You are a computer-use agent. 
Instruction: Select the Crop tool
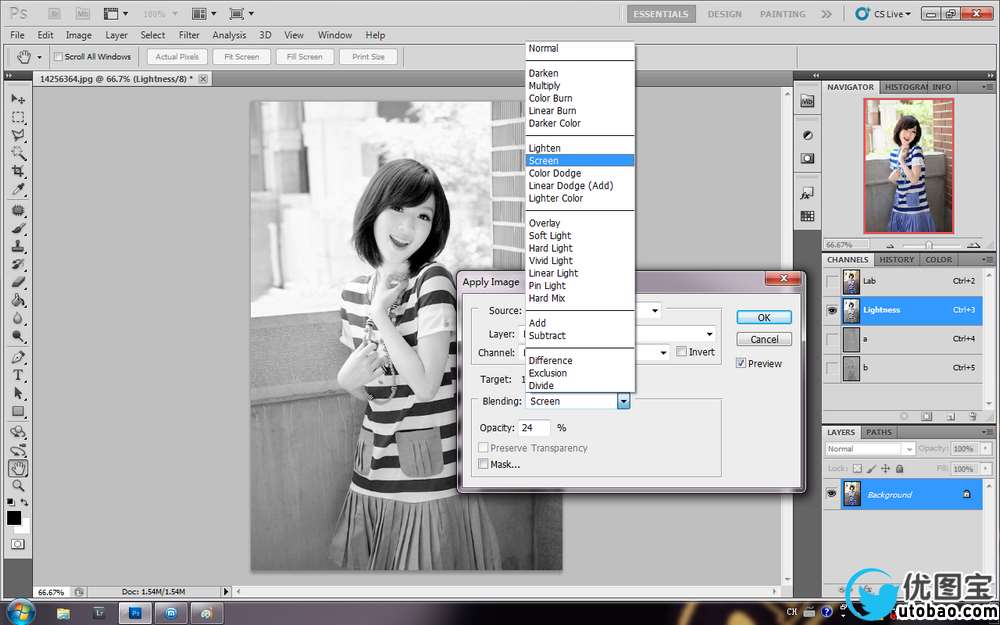[x=18, y=171]
